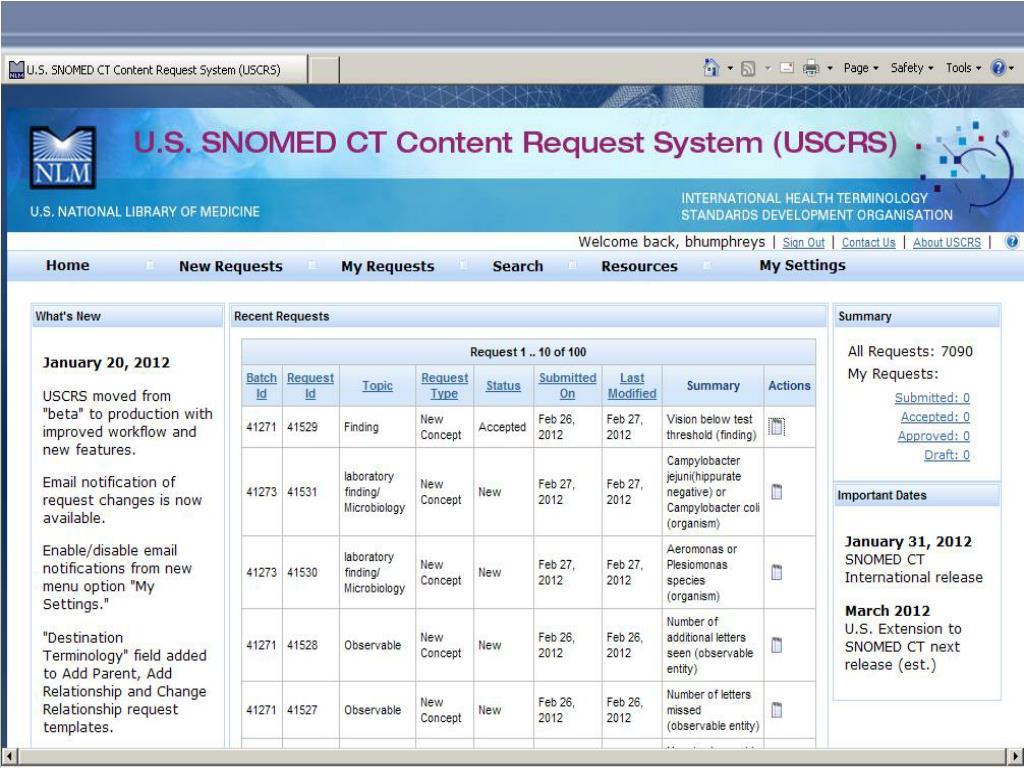Click the horizontal scrollbar right arrow
1024x768 pixels.
pos(1015,757)
